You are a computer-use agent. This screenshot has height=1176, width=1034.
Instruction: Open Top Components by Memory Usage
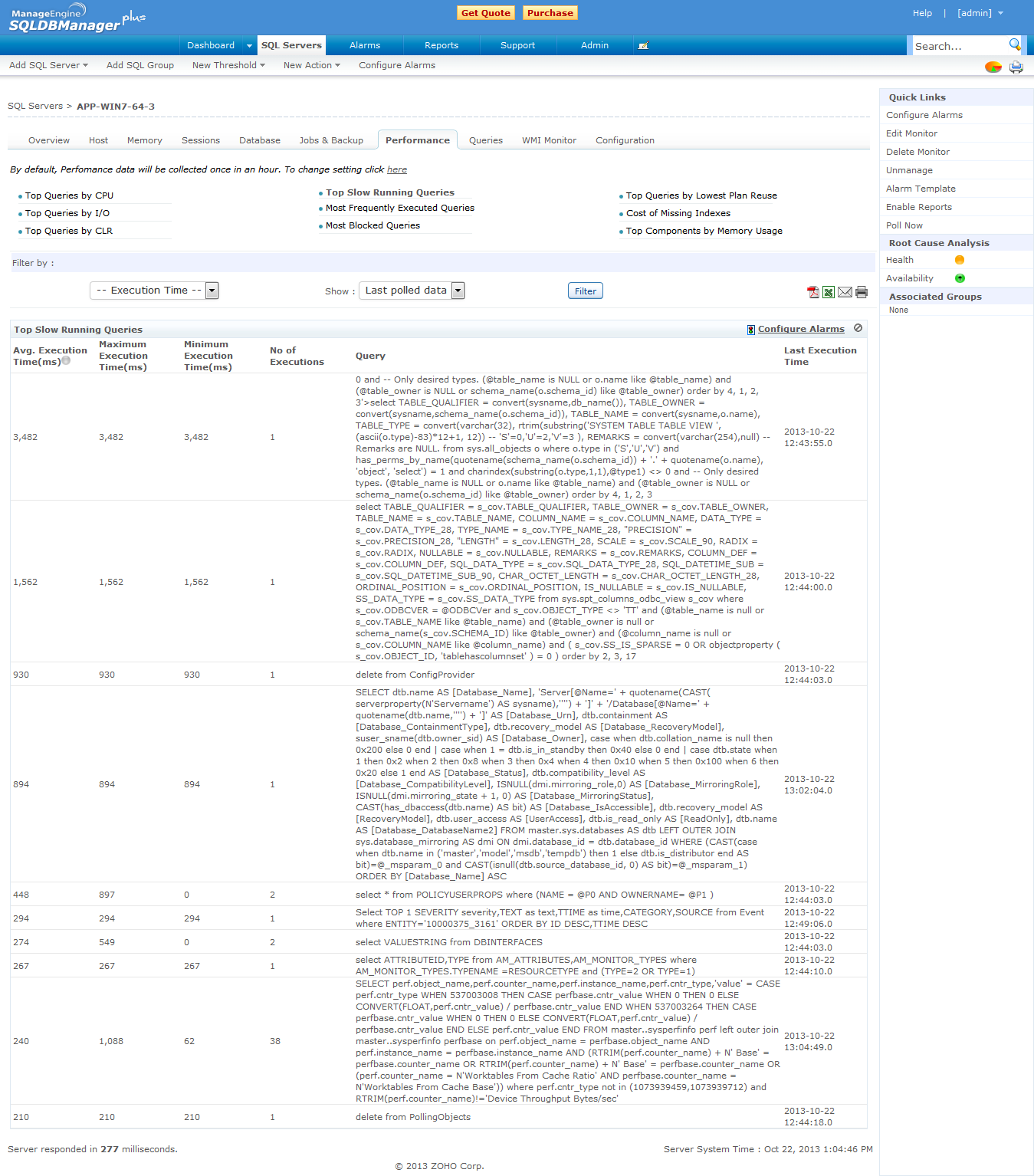pyautogui.click(x=704, y=231)
